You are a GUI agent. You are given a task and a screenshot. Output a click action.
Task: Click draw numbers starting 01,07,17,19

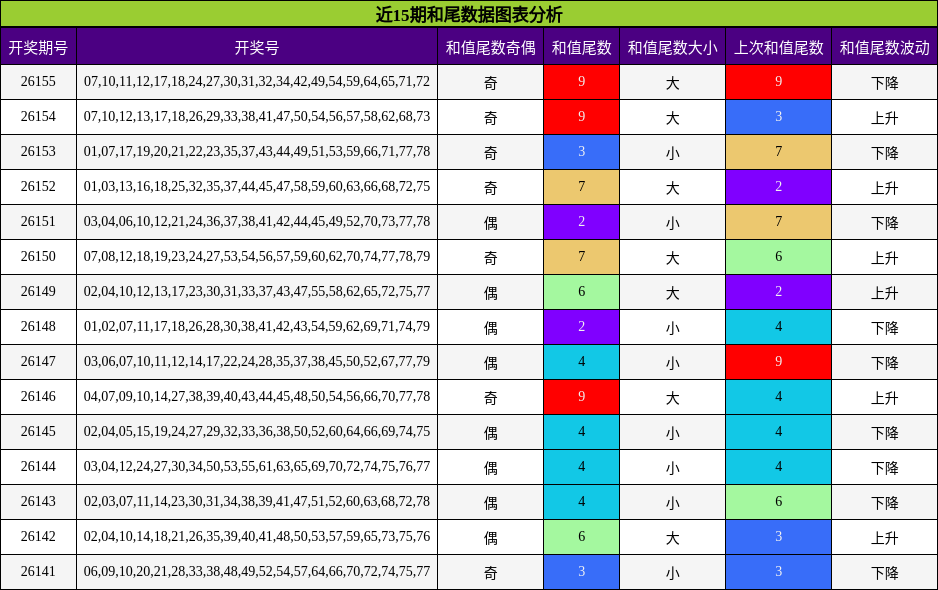click(257, 151)
